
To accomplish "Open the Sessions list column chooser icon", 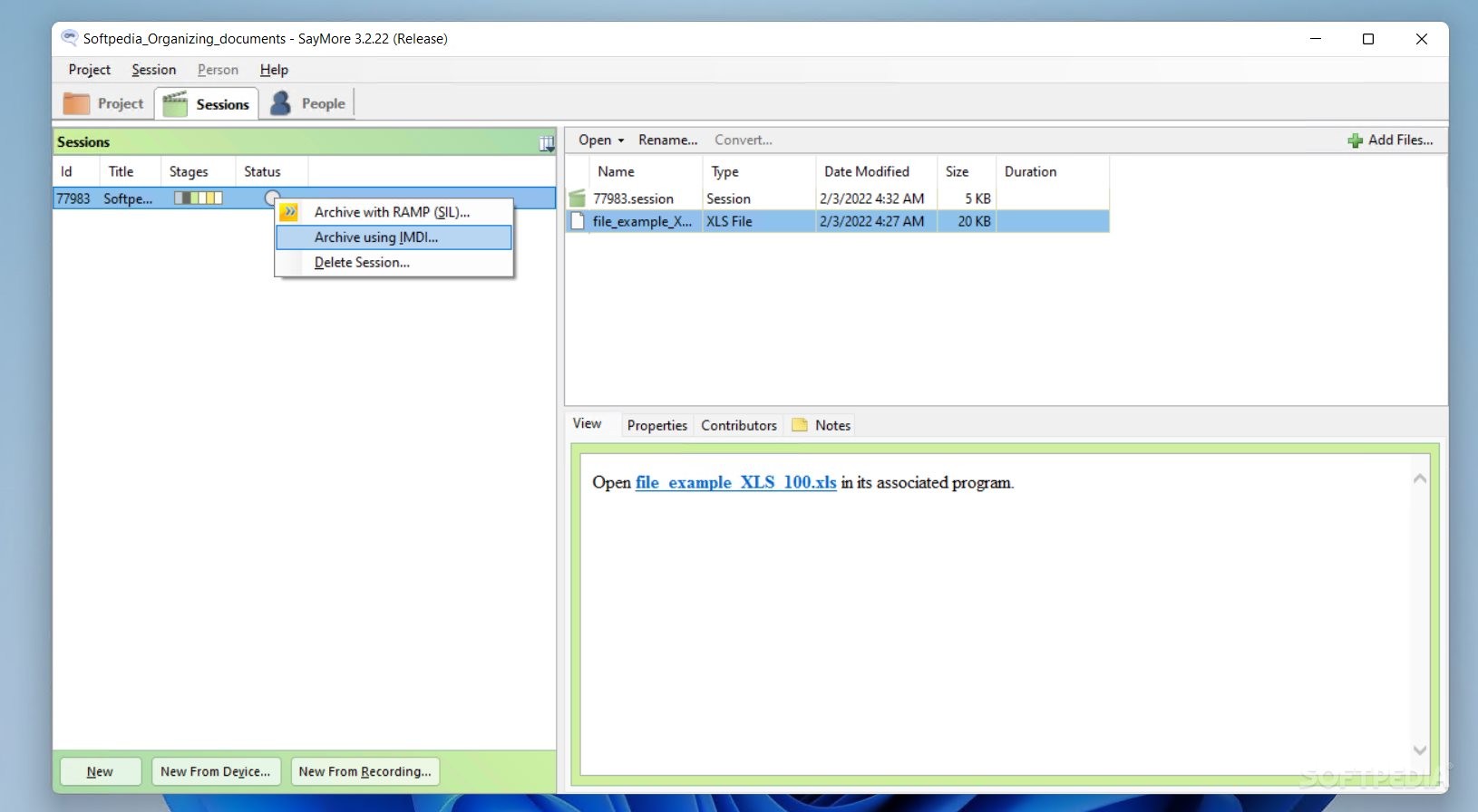I will tap(547, 142).
